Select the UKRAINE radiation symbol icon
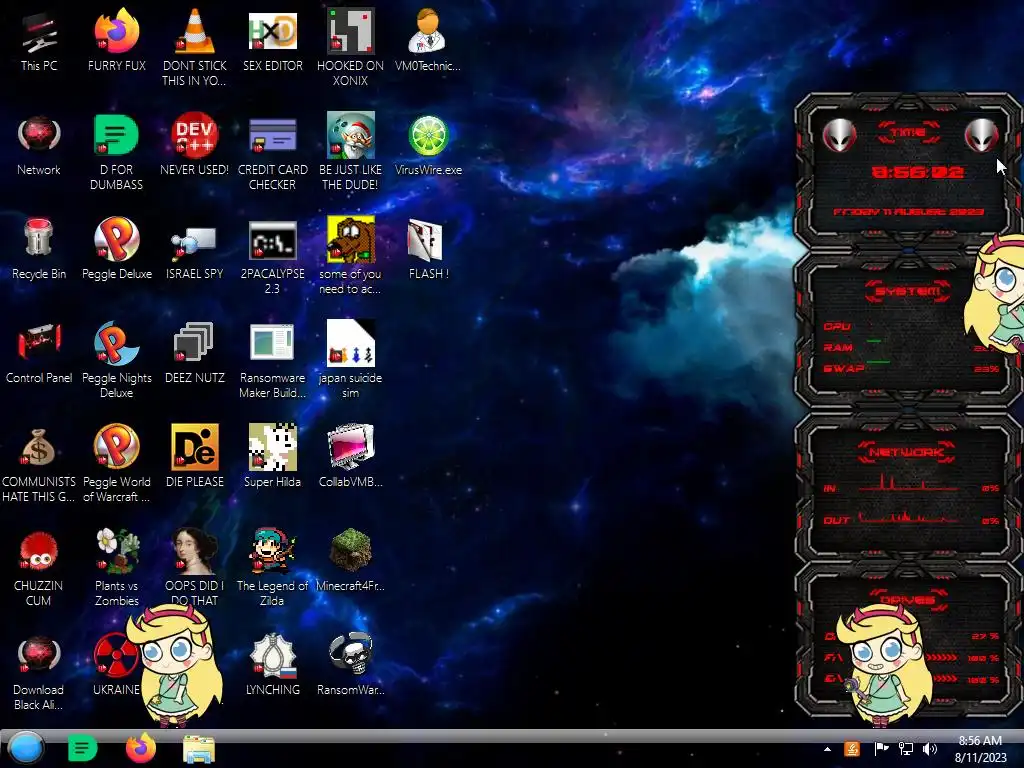Screen dimensions: 1024x768 (x=116, y=664)
